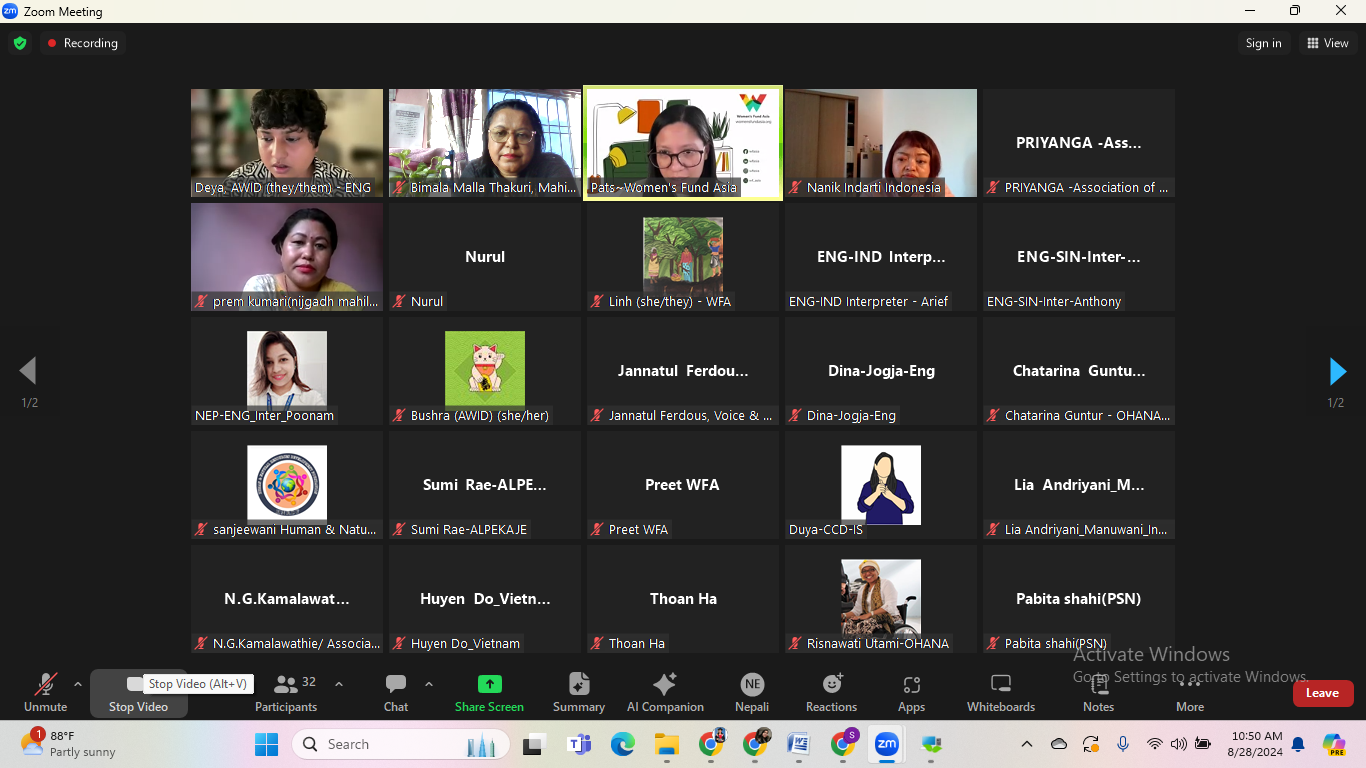This screenshot has width=1366, height=768.
Task: Click the green Share Screen icon
Action: pyautogui.click(x=489, y=684)
